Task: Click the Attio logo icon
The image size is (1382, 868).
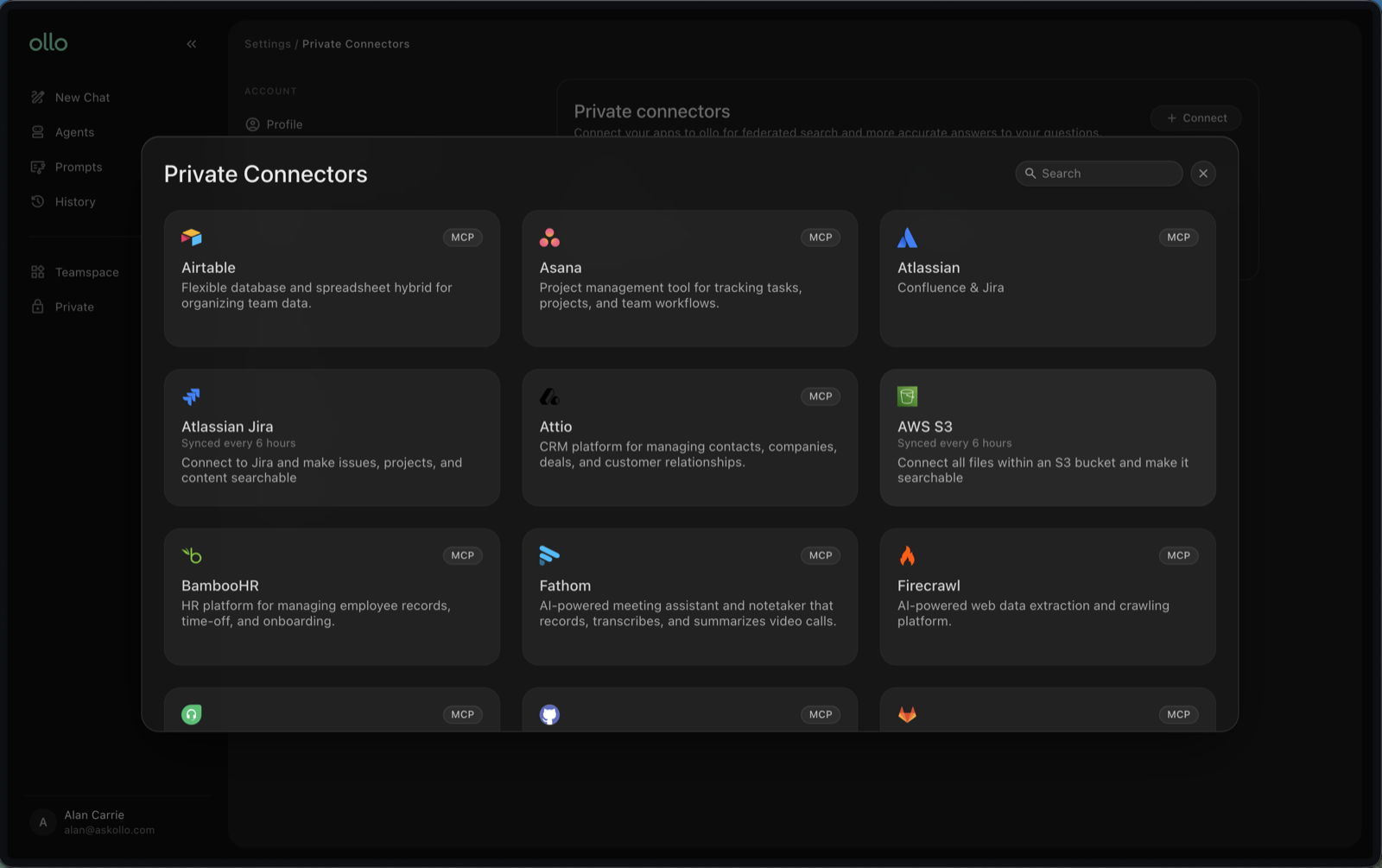Action: (x=549, y=396)
